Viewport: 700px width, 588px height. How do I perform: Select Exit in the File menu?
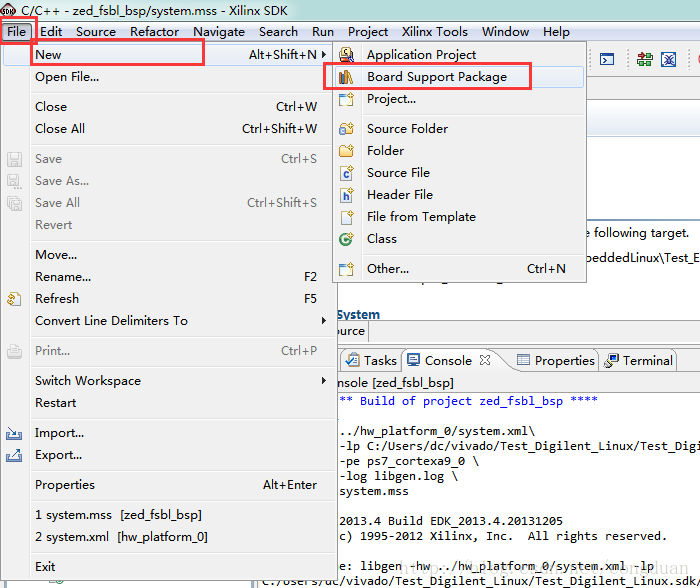pyautogui.click(x=181, y=567)
